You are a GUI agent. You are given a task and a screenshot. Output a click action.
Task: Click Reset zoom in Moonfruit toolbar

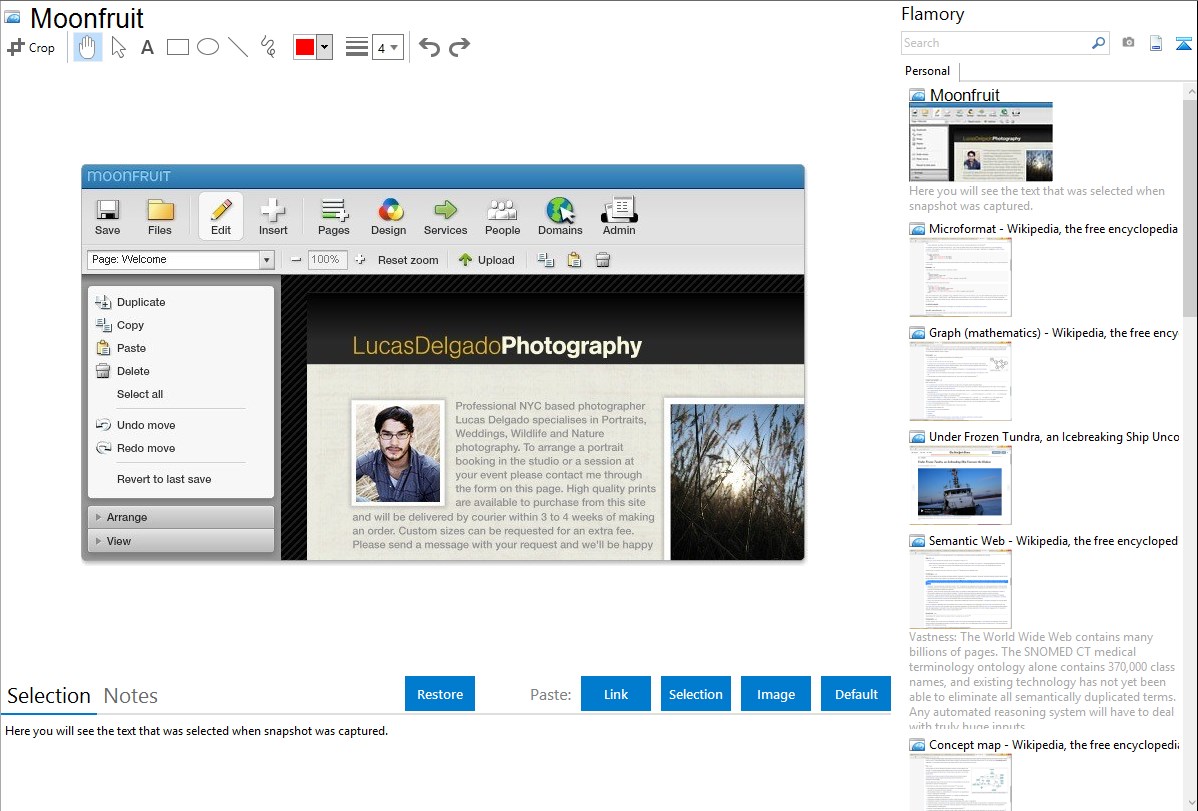pyautogui.click(x=408, y=260)
